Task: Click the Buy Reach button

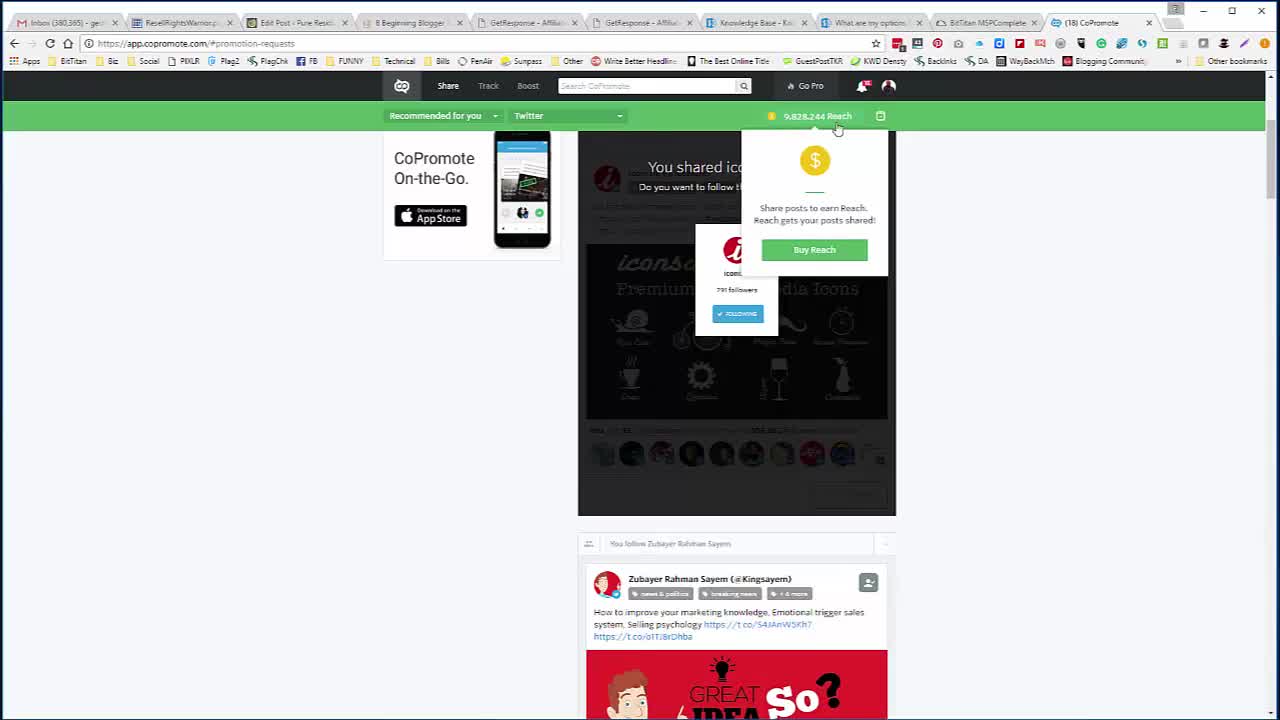Action: click(814, 250)
